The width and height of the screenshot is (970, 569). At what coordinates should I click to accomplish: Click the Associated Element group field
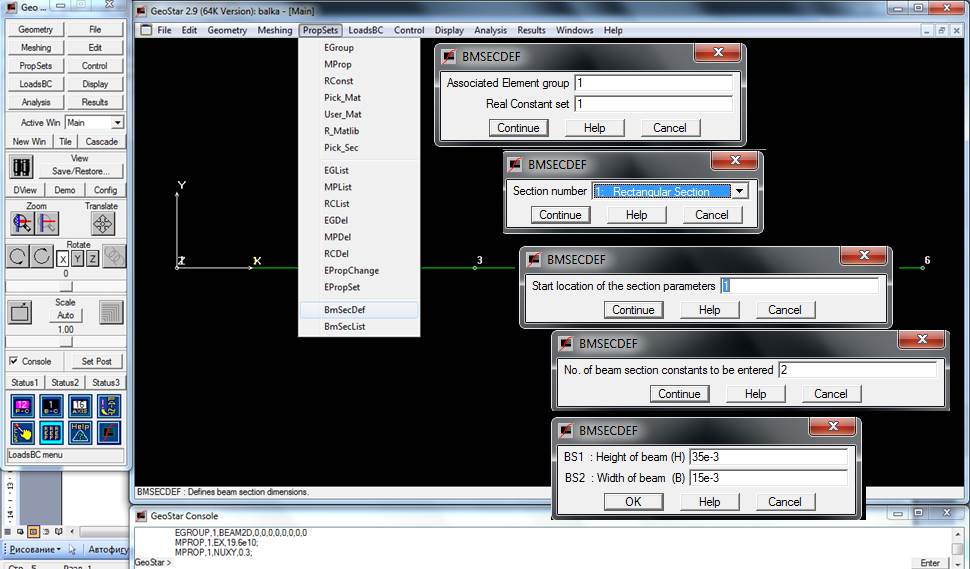(653, 82)
